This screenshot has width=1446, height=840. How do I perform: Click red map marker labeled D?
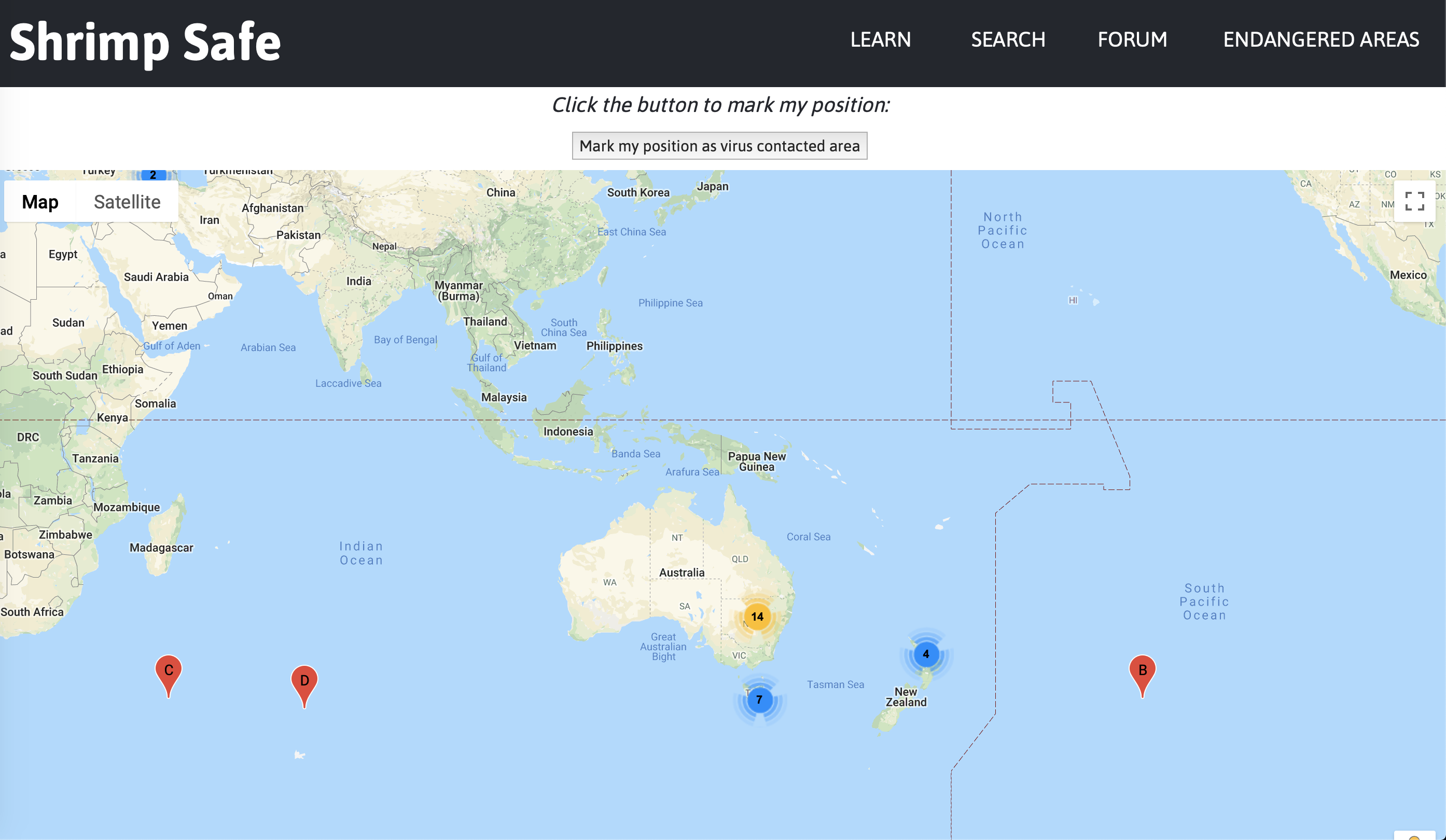click(304, 682)
